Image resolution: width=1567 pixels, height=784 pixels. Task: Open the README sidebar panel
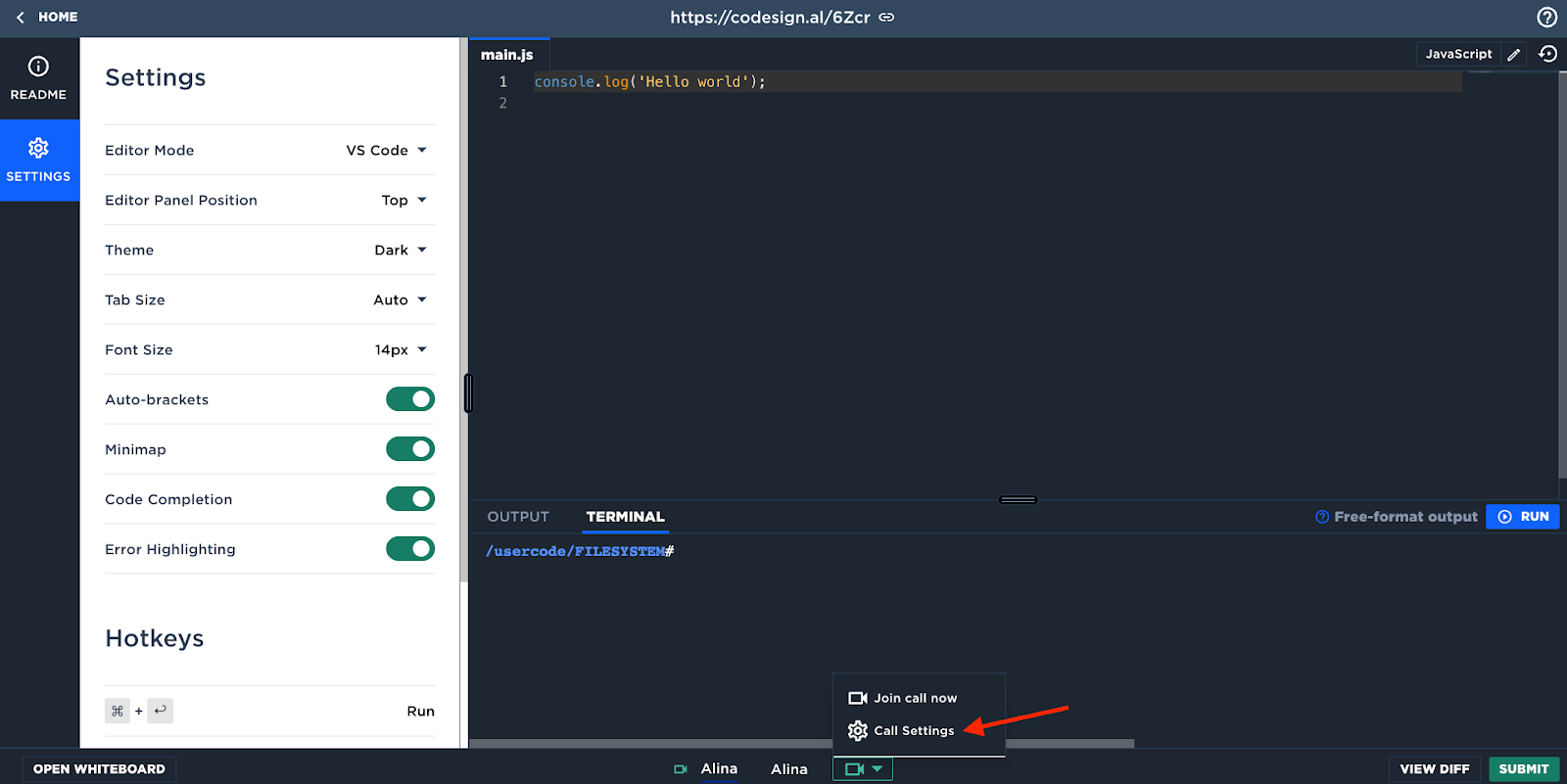click(x=39, y=78)
